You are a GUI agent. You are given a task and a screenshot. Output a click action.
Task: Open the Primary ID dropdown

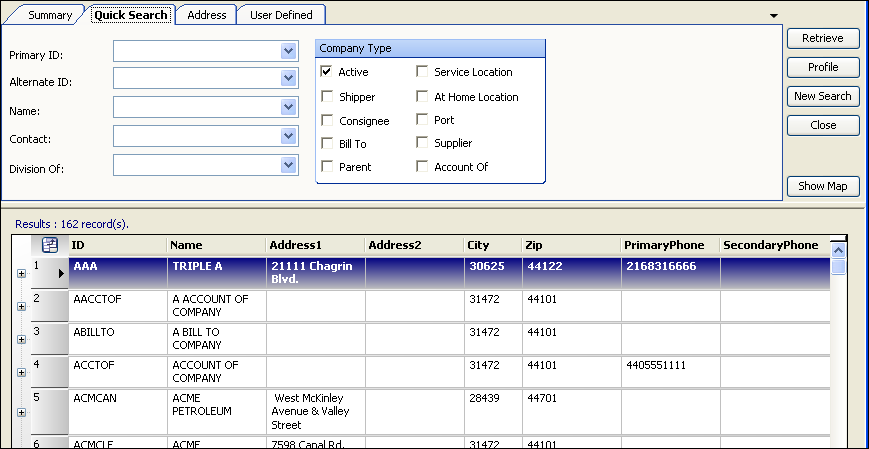(x=289, y=51)
